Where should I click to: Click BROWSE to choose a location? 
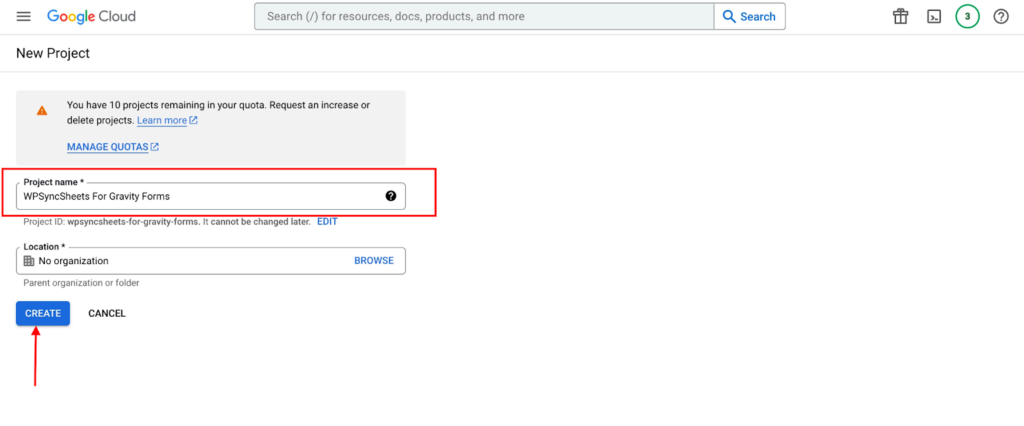pos(374,260)
